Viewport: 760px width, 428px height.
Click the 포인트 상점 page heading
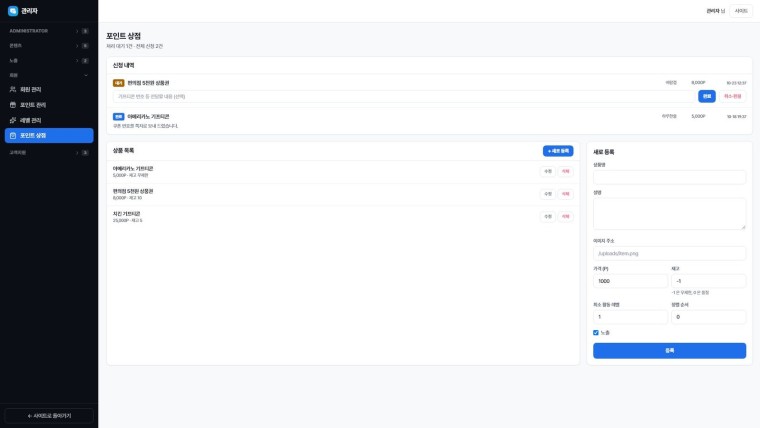(x=124, y=36)
